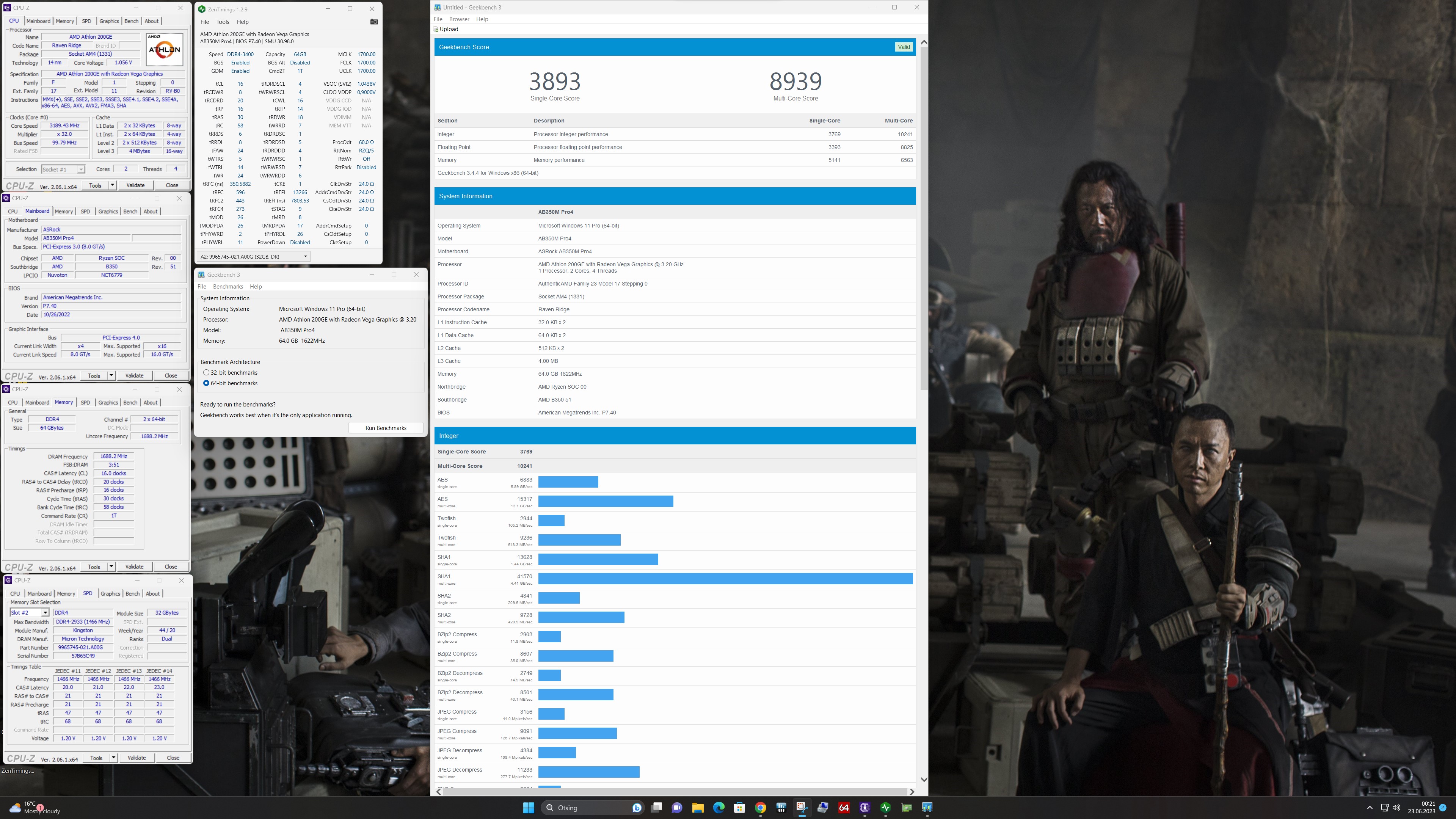Click Close button in CPU-Z Memory window
The width and height of the screenshot is (1456, 819).
pyautogui.click(x=171, y=566)
